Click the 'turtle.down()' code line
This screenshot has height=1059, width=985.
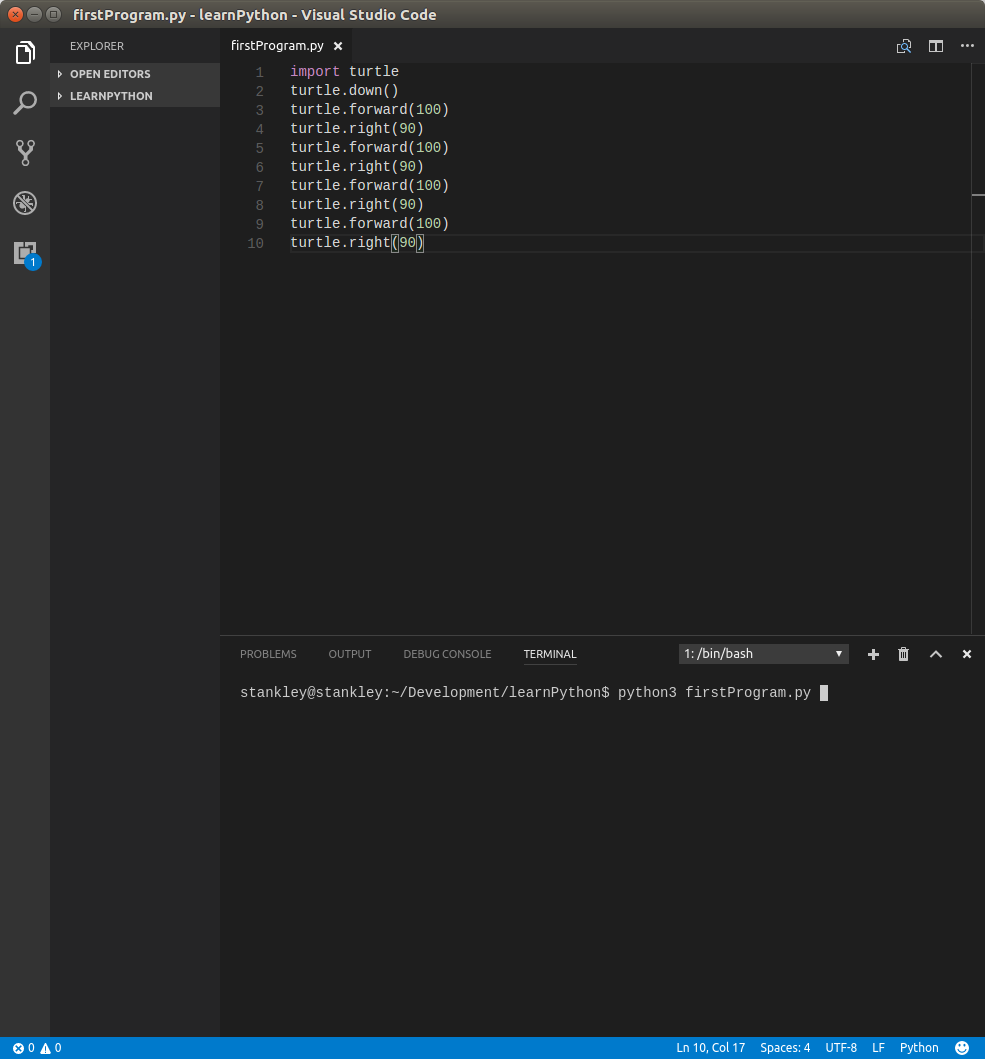click(345, 91)
